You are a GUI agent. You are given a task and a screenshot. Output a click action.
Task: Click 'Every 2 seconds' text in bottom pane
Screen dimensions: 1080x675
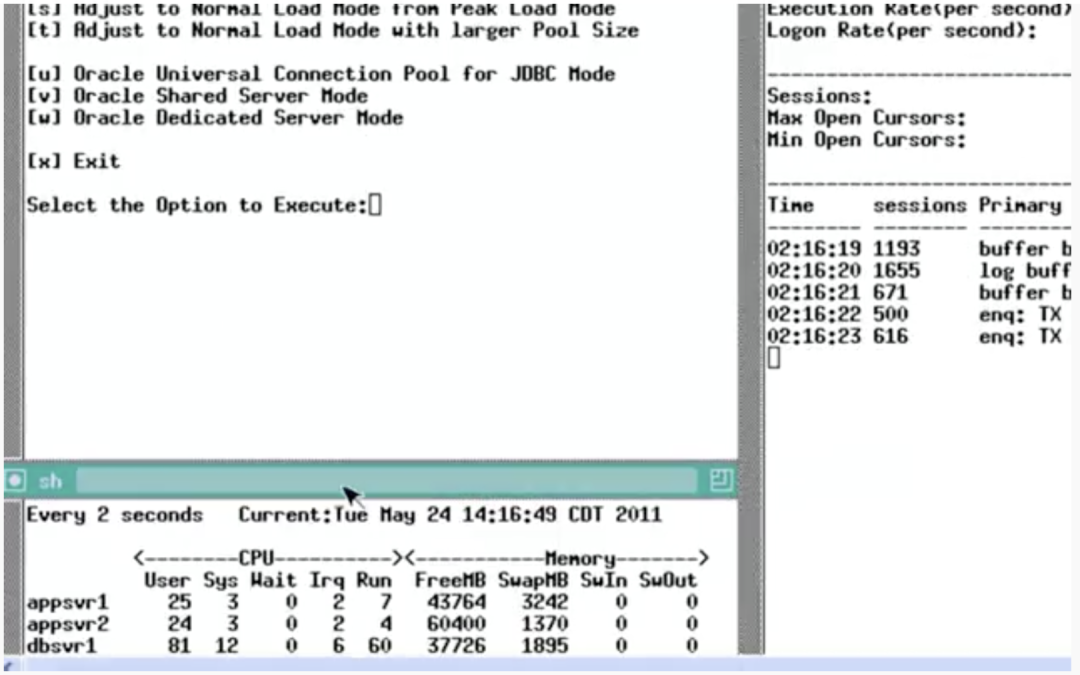pyautogui.click(x=114, y=515)
